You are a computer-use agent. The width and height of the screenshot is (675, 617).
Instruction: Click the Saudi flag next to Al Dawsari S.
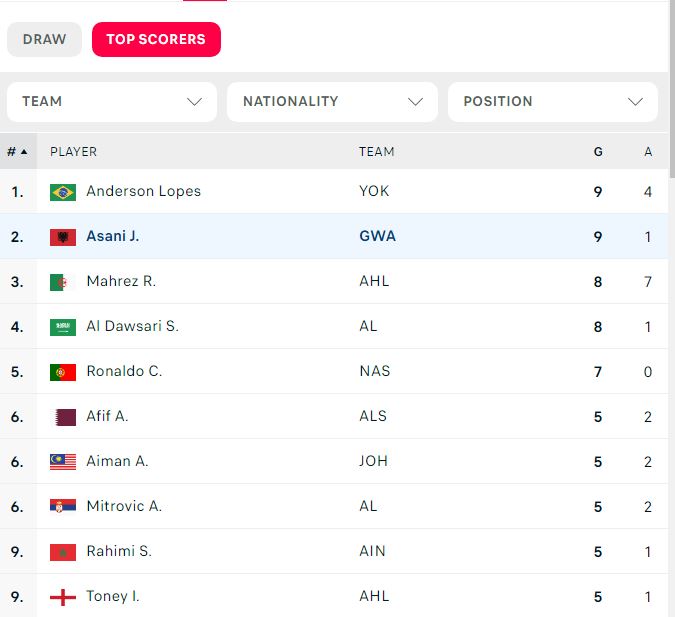pos(63,327)
